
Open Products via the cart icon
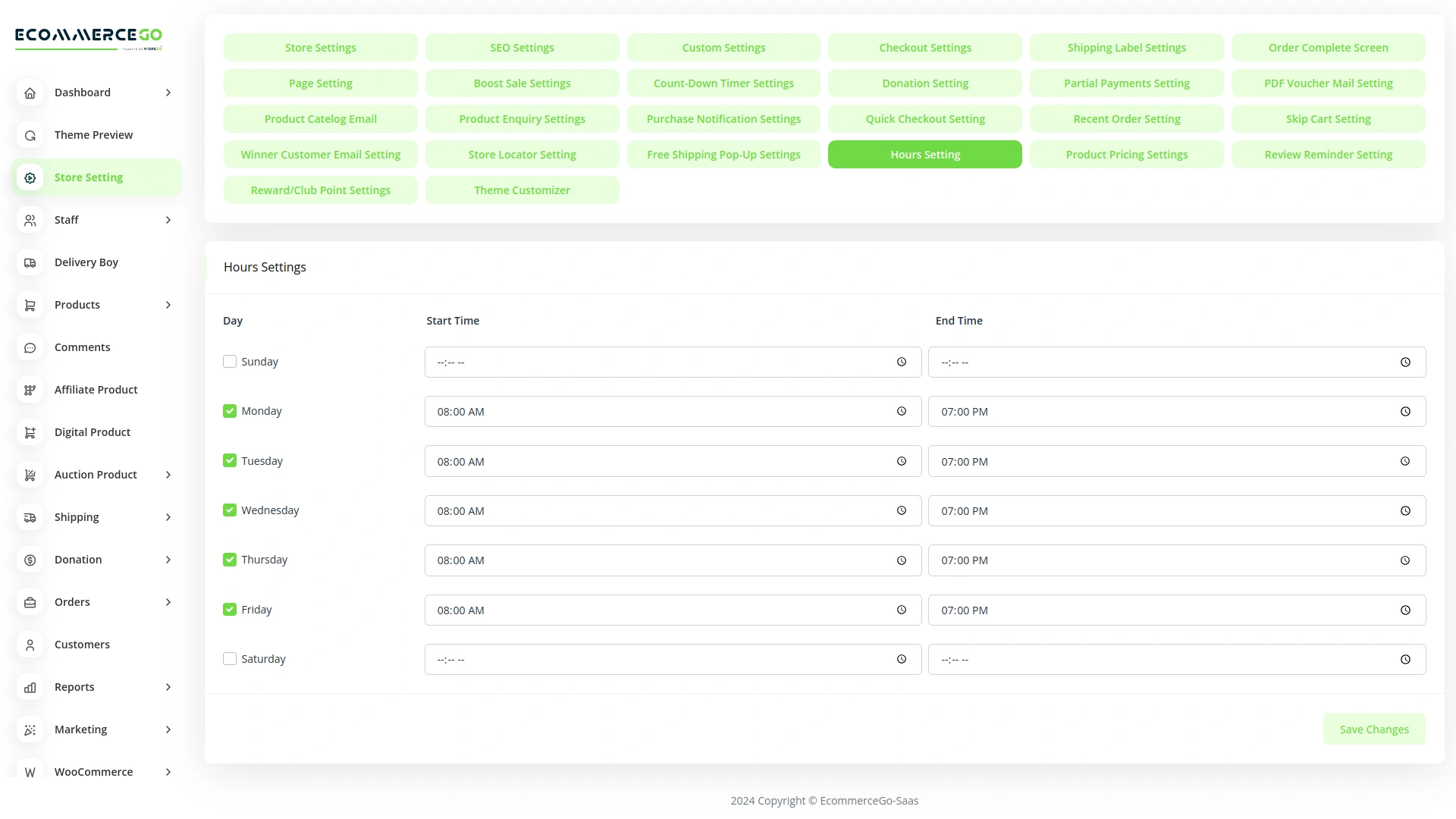(x=30, y=305)
